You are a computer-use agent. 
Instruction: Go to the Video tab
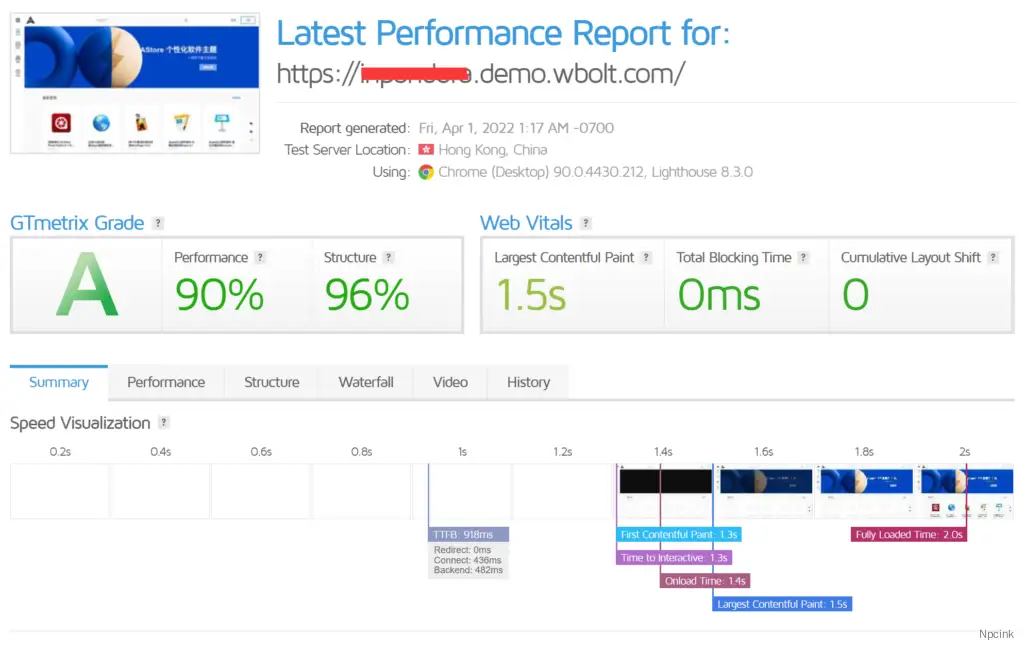[450, 382]
